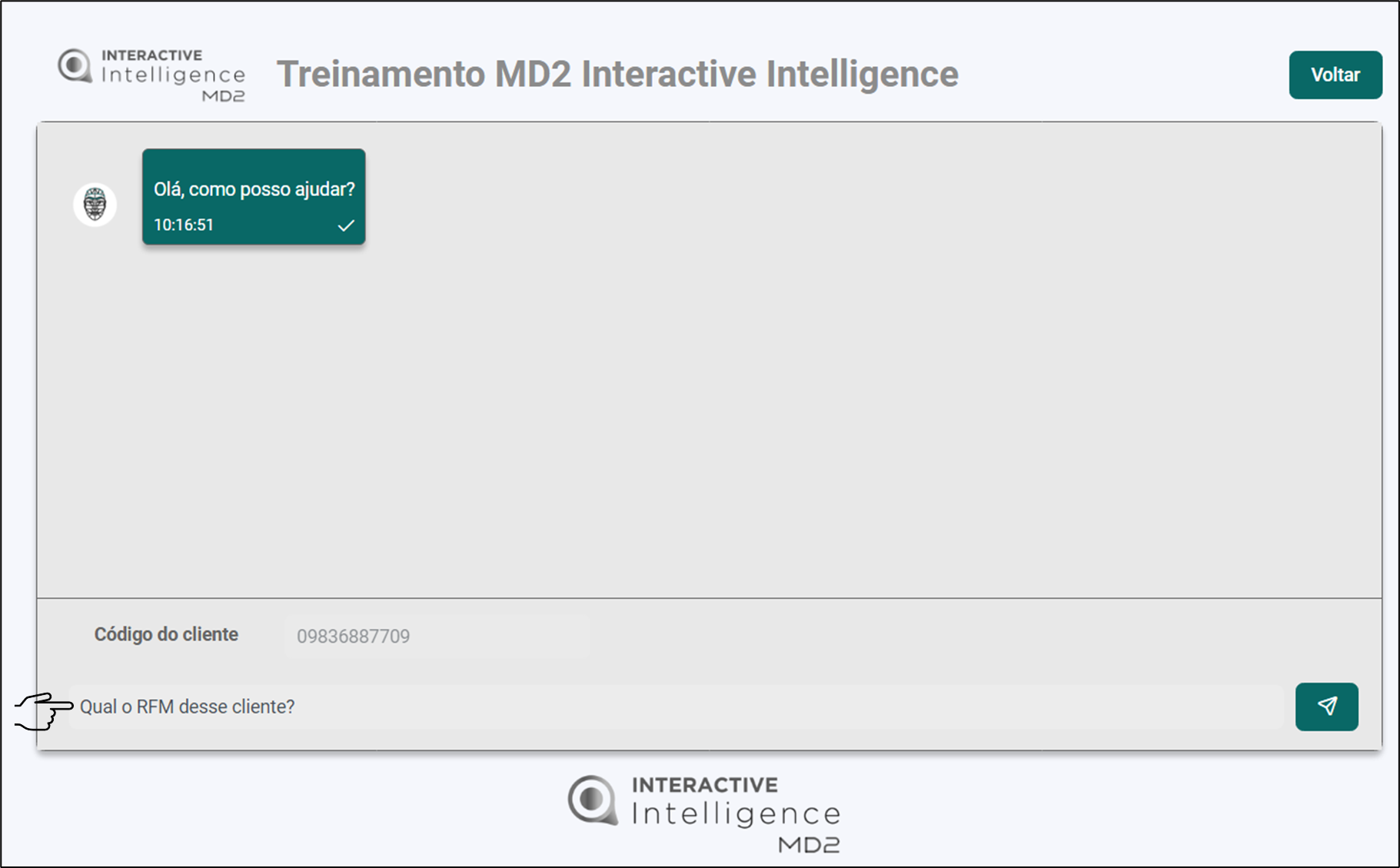
Task: Click the footer logo speech bubble icon
Action: (x=592, y=800)
